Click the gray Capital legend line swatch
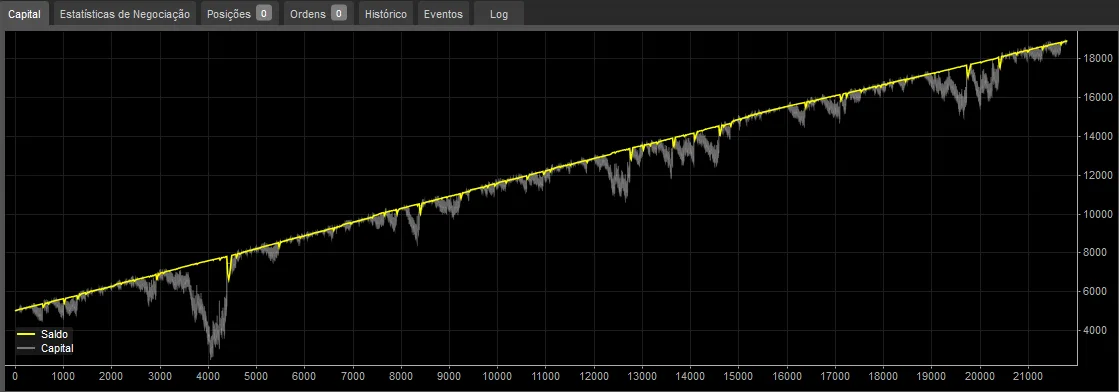This screenshot has height=392, width=1119. [x=26, y=348]
